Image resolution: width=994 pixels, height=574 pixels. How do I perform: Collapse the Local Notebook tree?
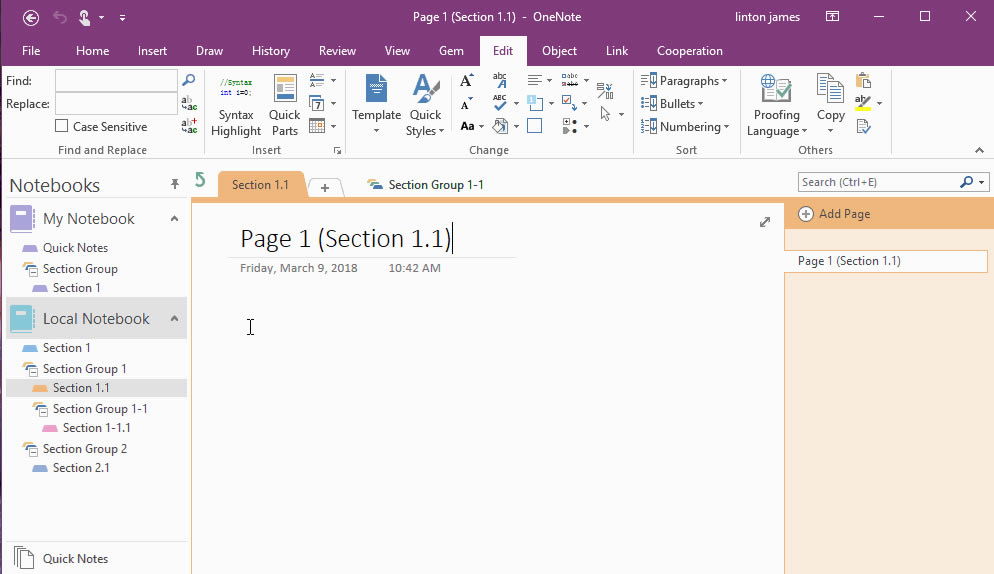(174, 319)
